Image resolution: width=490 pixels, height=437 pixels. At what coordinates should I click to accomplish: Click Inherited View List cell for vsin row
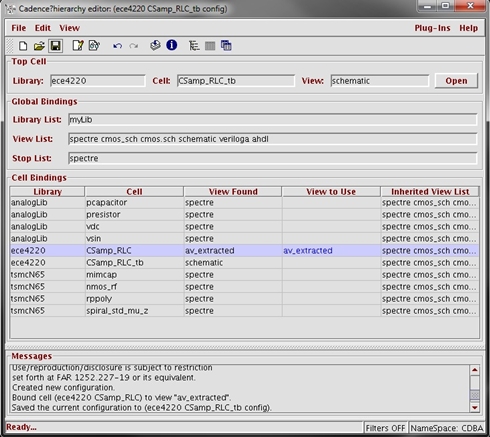(430, 239)
